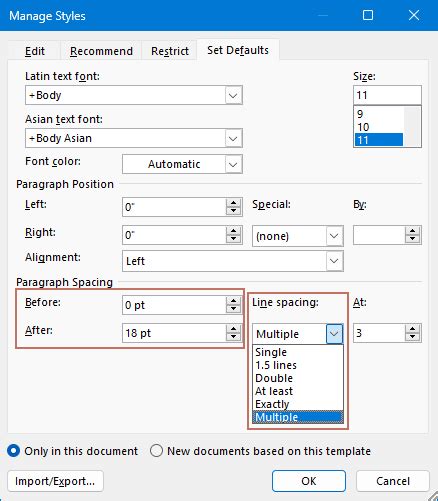This screenshot has height=501, width=438.
Task: Expand the Font color Automatic dropdown
Action: (x=233, y=164)
